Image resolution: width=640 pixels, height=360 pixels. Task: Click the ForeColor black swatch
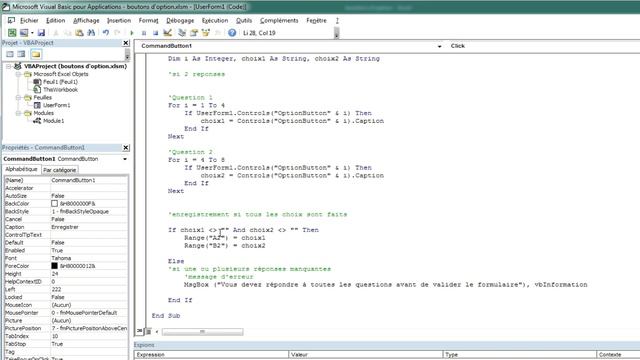point(55,266)
